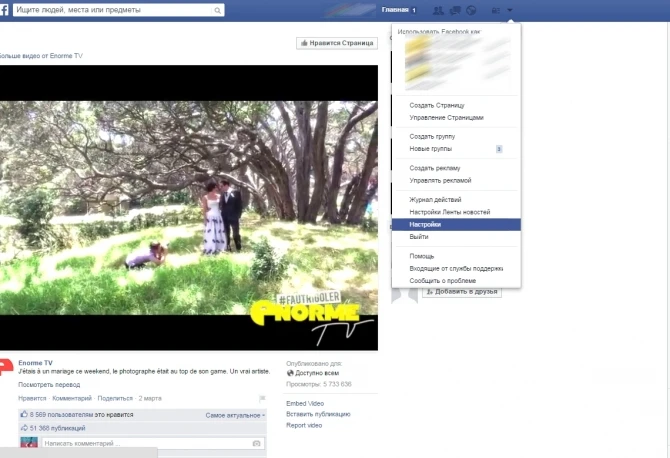Collapse the account dropdown arrow

pyautogui.click(x=510, y=10)
